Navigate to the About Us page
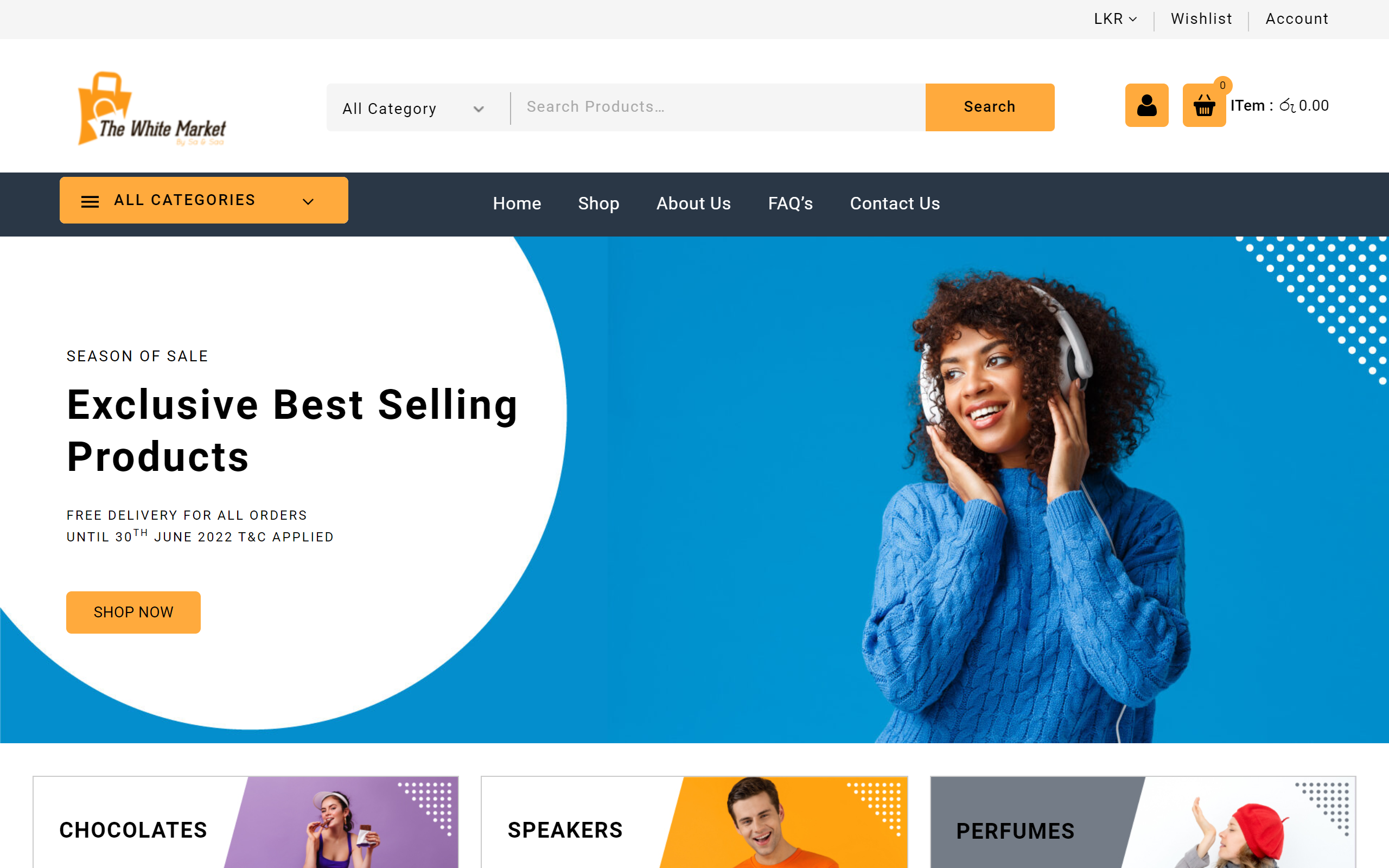Viewport: 1389px width, 868px height. (x=693, y=203)
